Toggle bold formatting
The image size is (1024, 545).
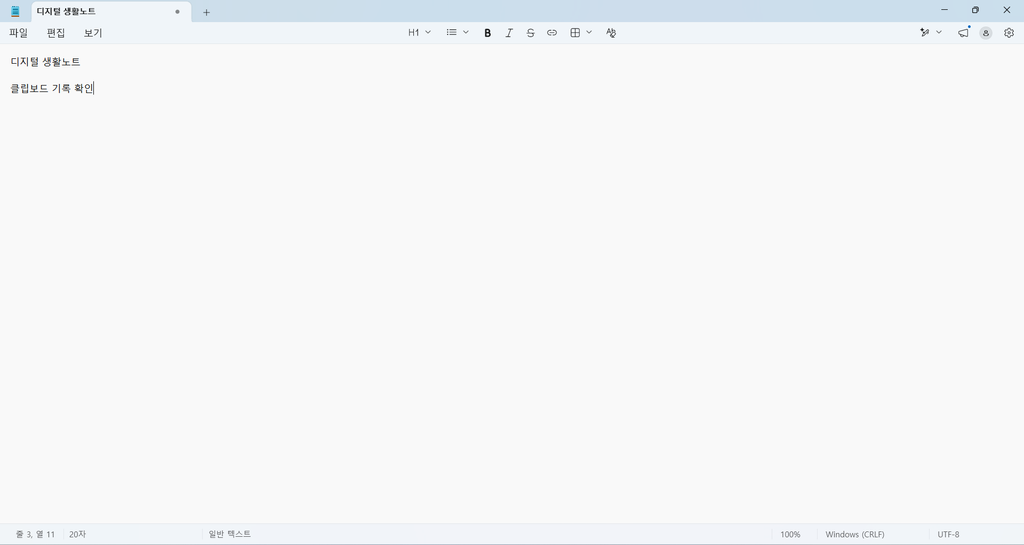tap(487, 33)
